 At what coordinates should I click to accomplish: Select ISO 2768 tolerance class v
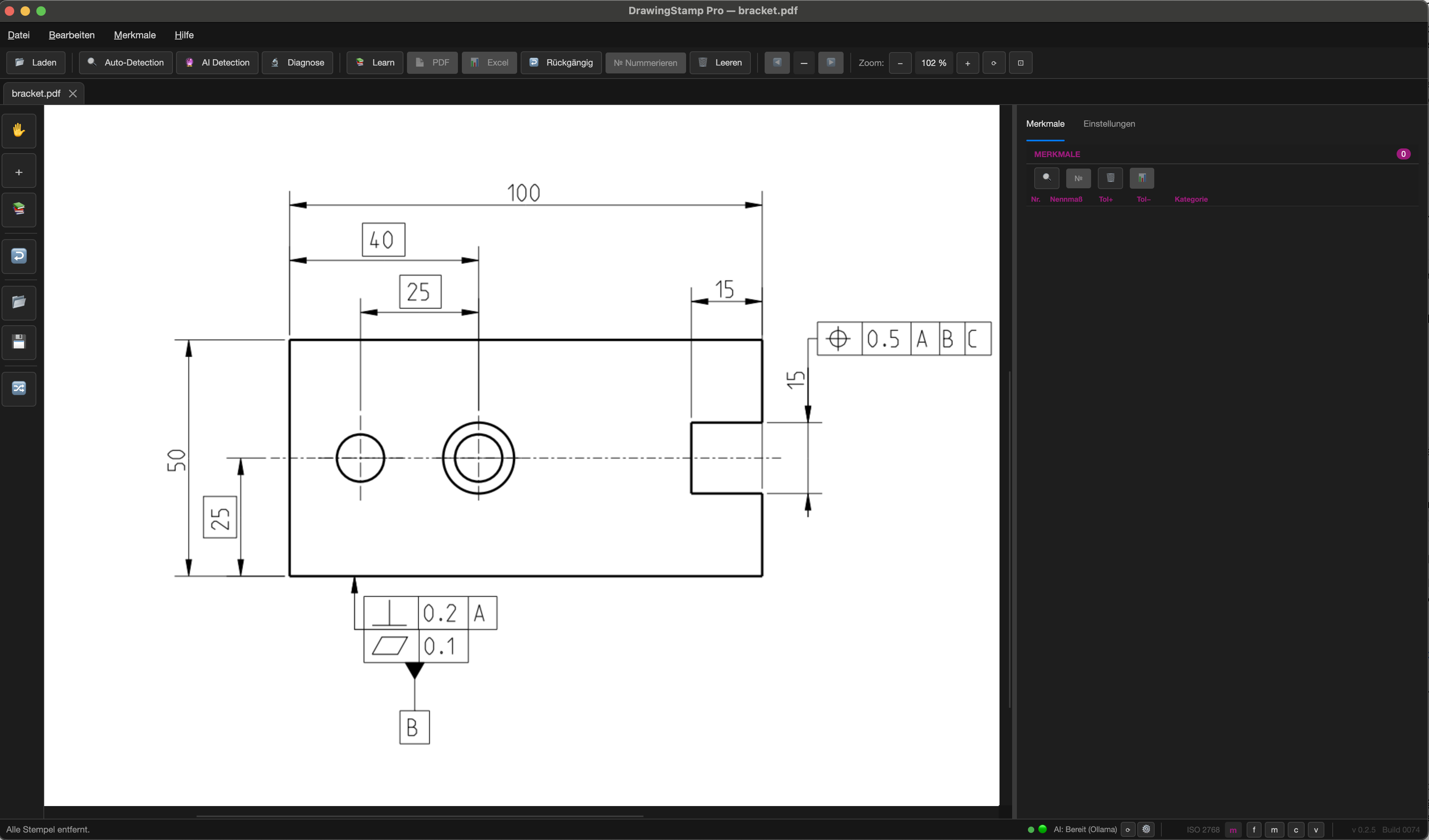[x=1316, y=830]
